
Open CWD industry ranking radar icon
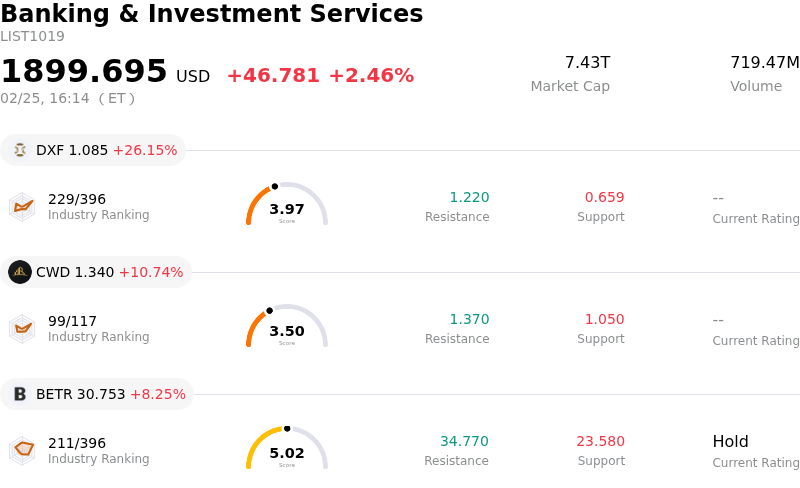tap(22, 328)
